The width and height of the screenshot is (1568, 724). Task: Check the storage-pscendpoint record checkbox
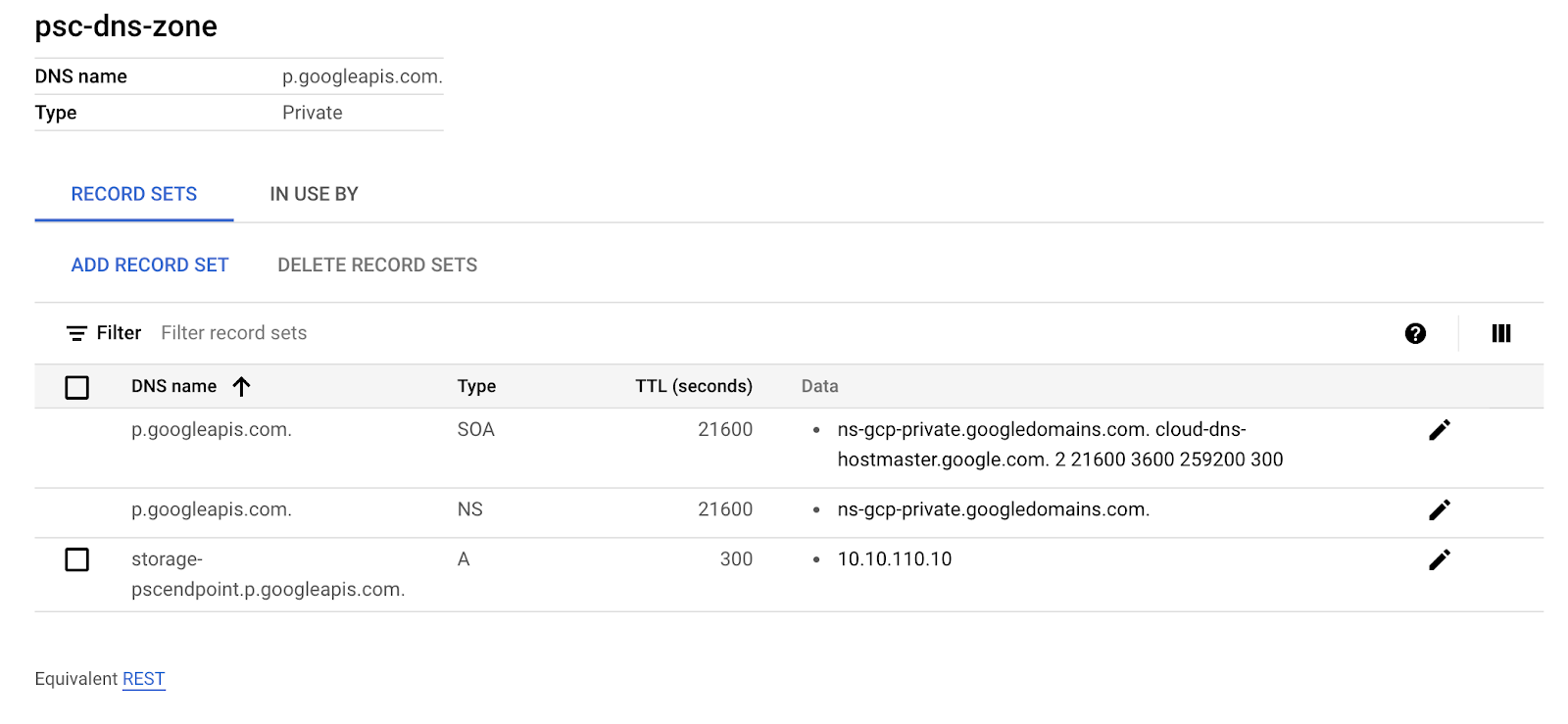[77, 559]
